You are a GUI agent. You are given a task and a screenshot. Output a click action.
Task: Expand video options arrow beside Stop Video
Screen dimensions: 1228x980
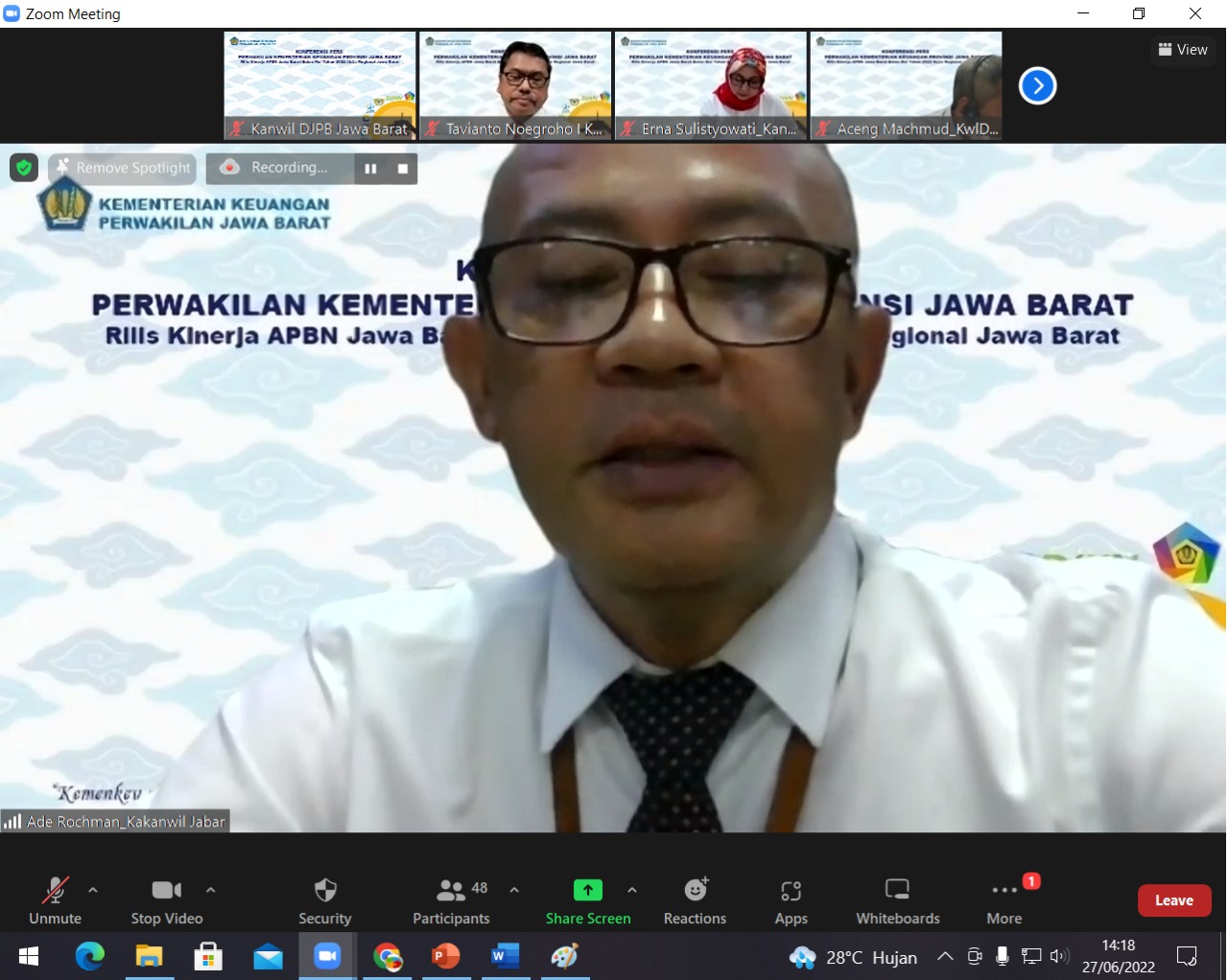tap(211, 890)
